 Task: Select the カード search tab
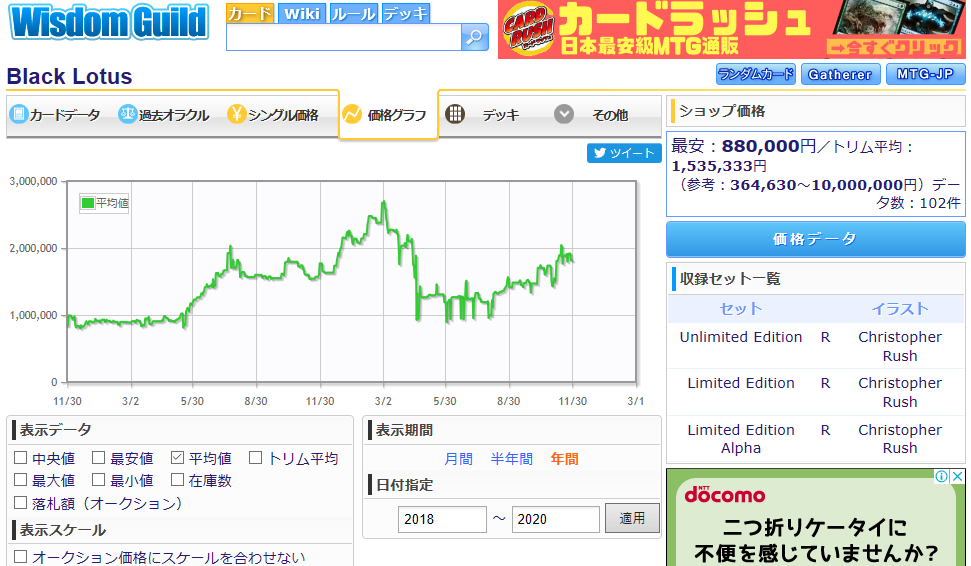coord(250,14)
